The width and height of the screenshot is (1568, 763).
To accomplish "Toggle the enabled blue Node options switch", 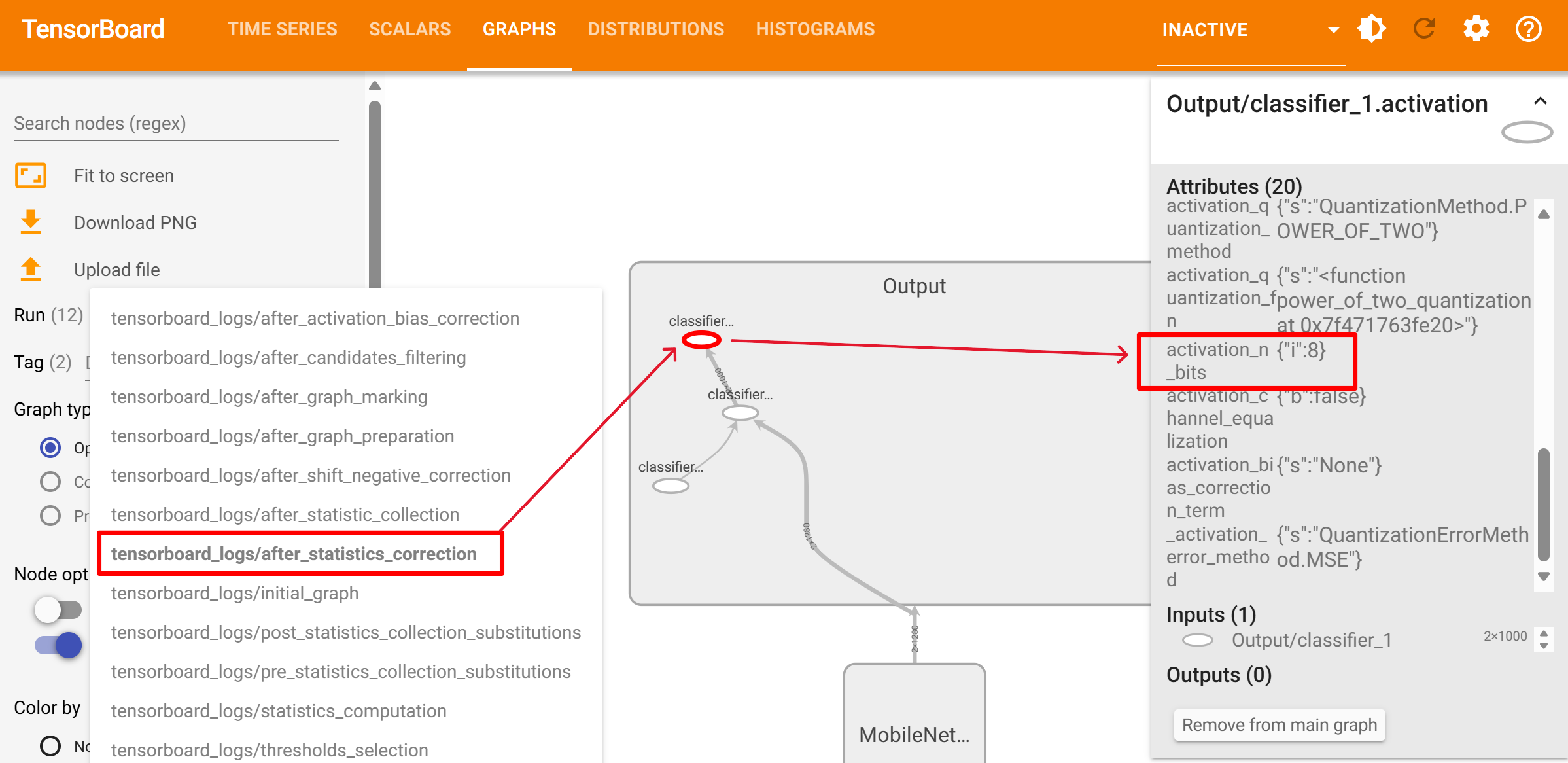I will point(58,645).
